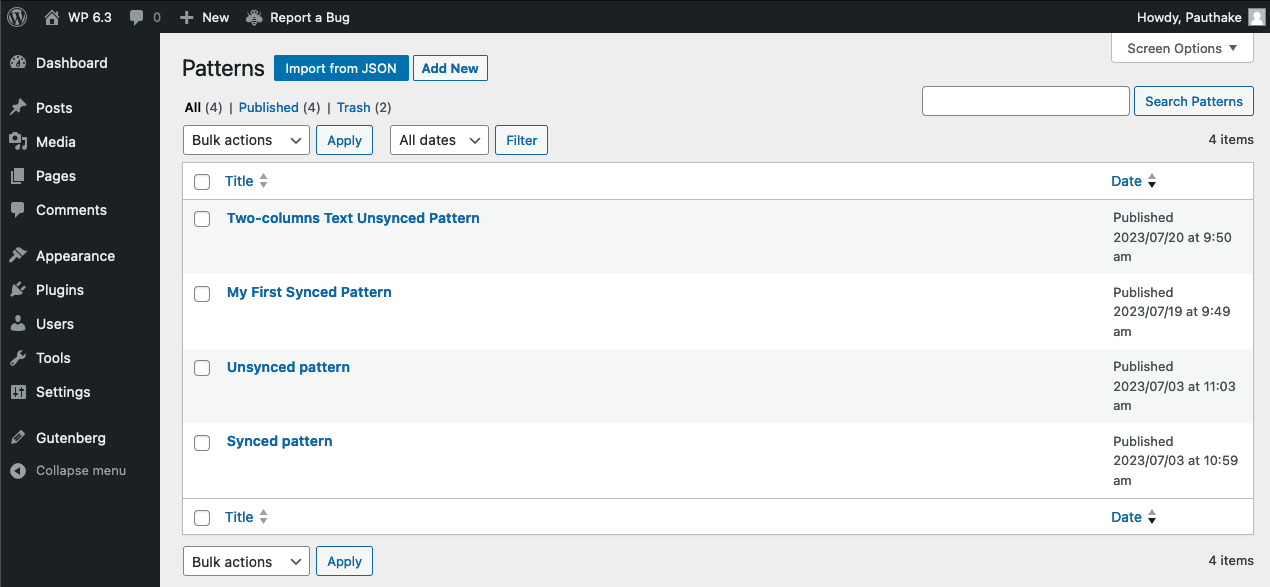Open Tools via the wrench icon
The image size is (1270, 587).
coord(21,357)
